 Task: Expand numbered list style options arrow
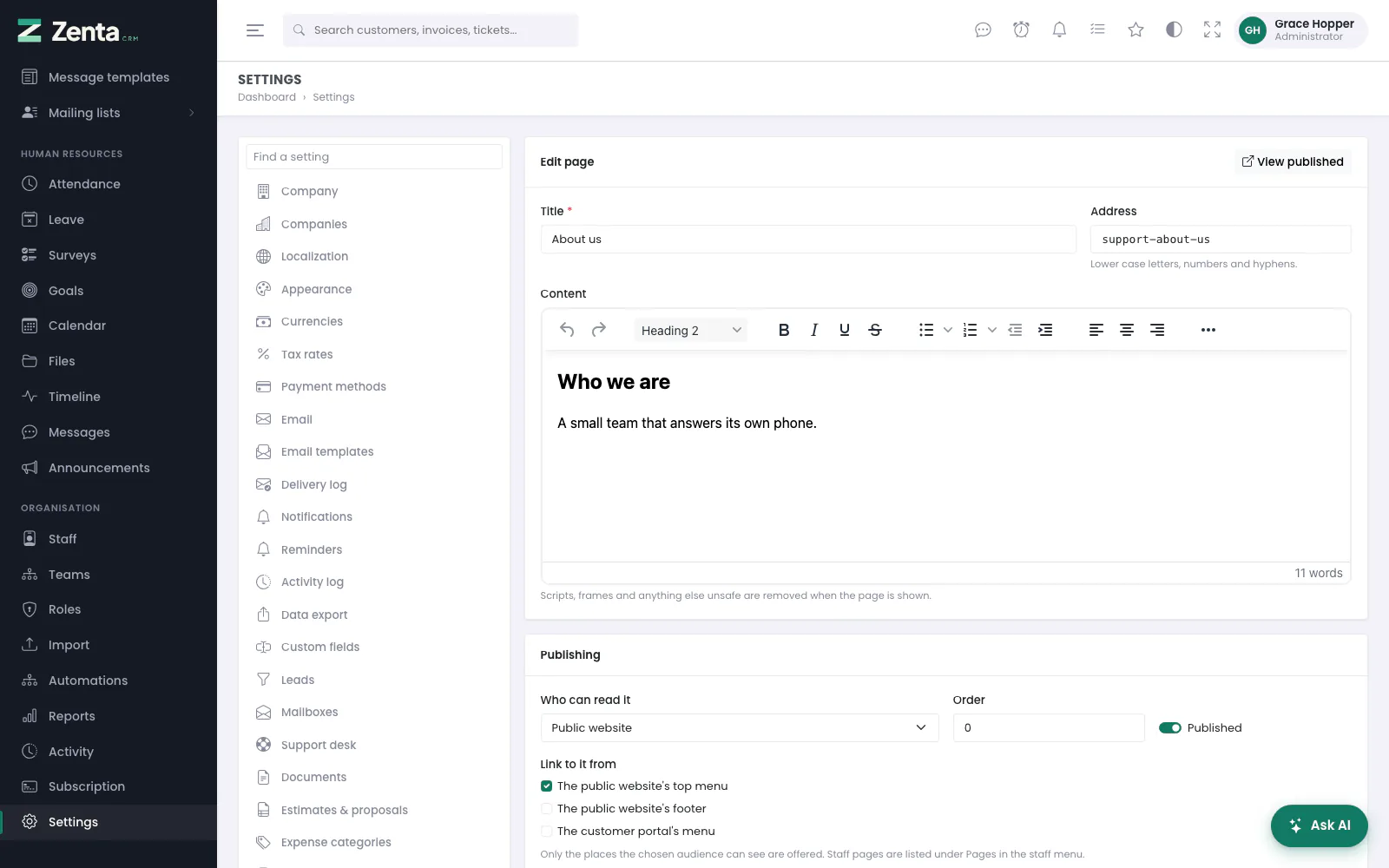point(992,330)
